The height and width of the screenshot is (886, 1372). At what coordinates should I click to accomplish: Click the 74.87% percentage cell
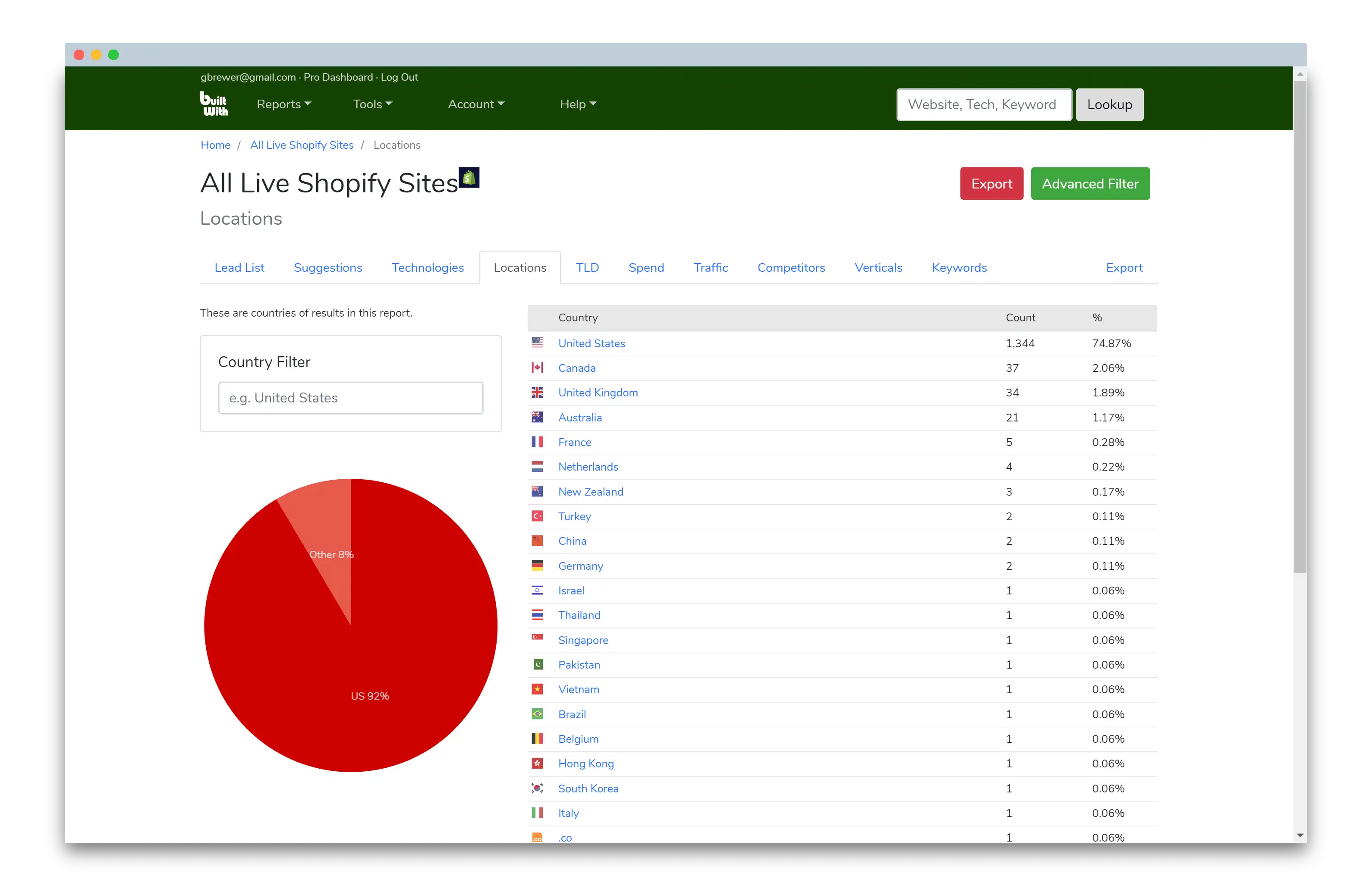(x=1111, y=343)
